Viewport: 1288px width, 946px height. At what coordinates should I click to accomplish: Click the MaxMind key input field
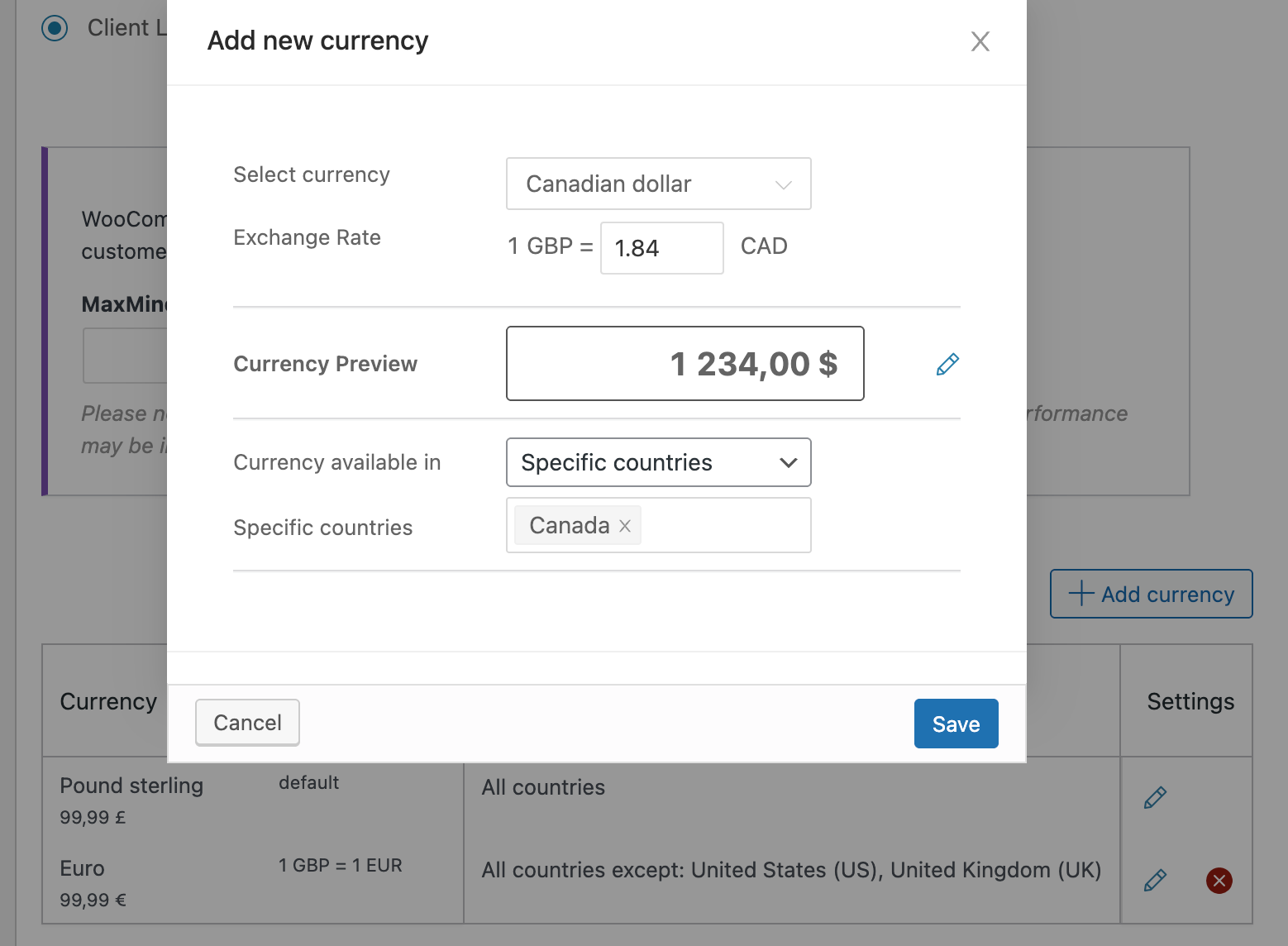point(126,356)
